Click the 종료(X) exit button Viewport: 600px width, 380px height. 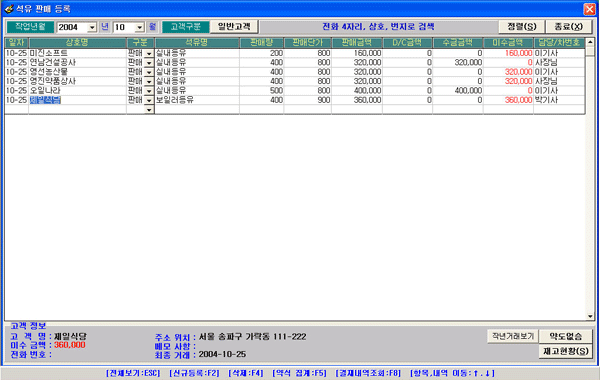(569, 26)
